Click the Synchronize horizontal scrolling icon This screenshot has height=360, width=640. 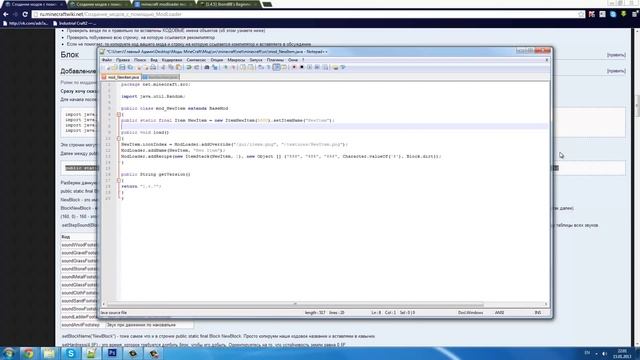(x=250, y=67)
